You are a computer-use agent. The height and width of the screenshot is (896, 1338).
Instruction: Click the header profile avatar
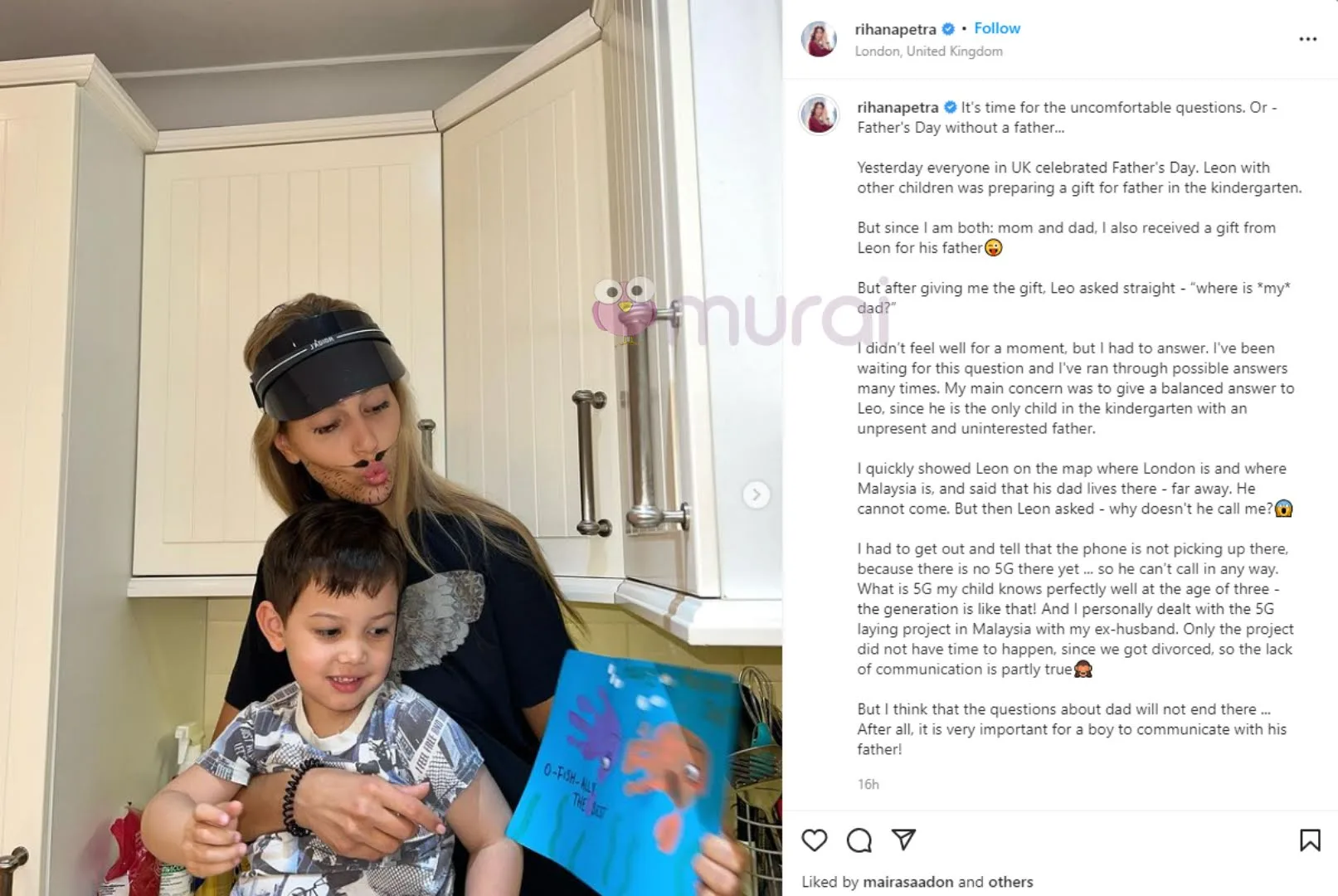coord(819,39)
